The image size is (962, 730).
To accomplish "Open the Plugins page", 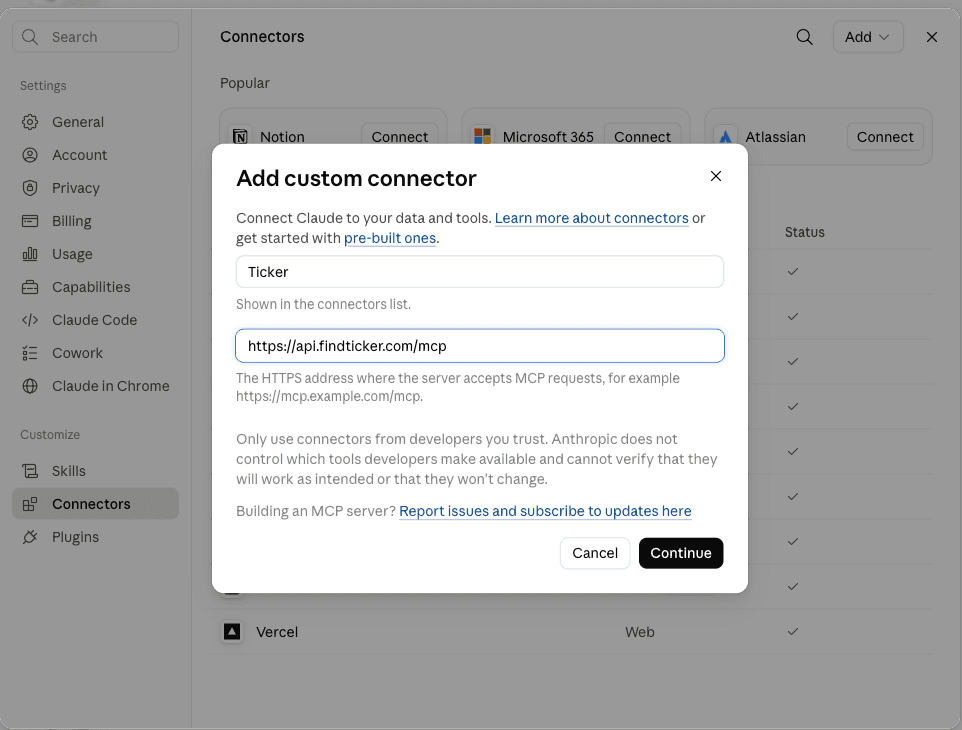I will (x=96, y=537).
